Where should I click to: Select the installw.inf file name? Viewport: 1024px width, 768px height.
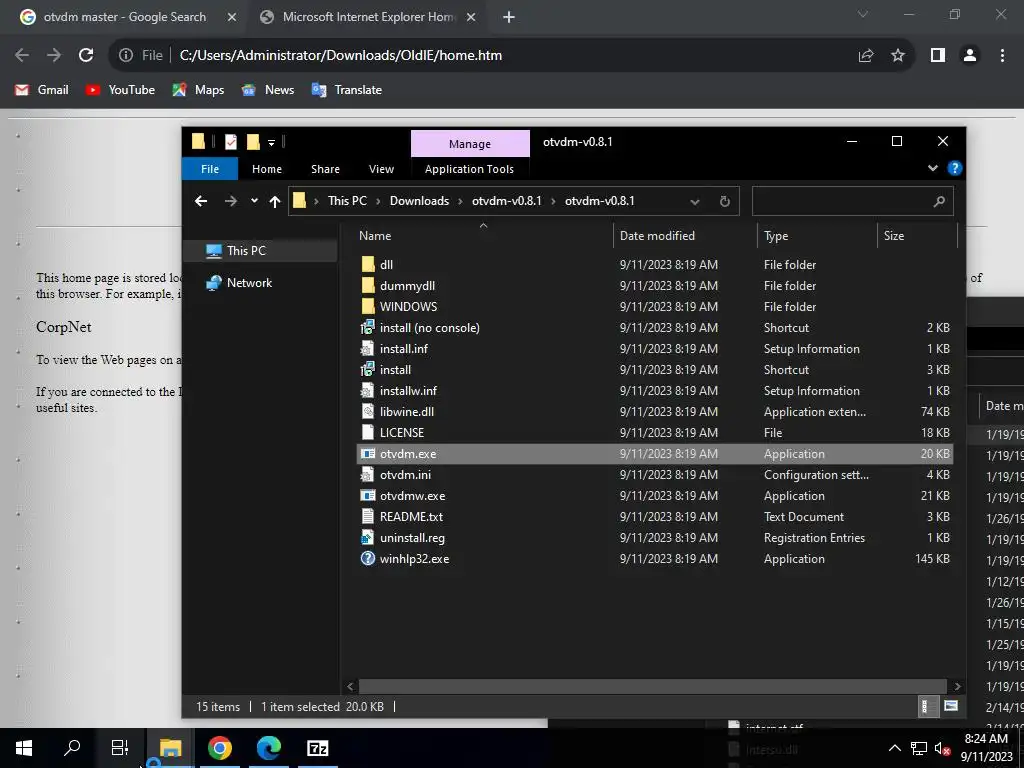click(x=408, y=391)
